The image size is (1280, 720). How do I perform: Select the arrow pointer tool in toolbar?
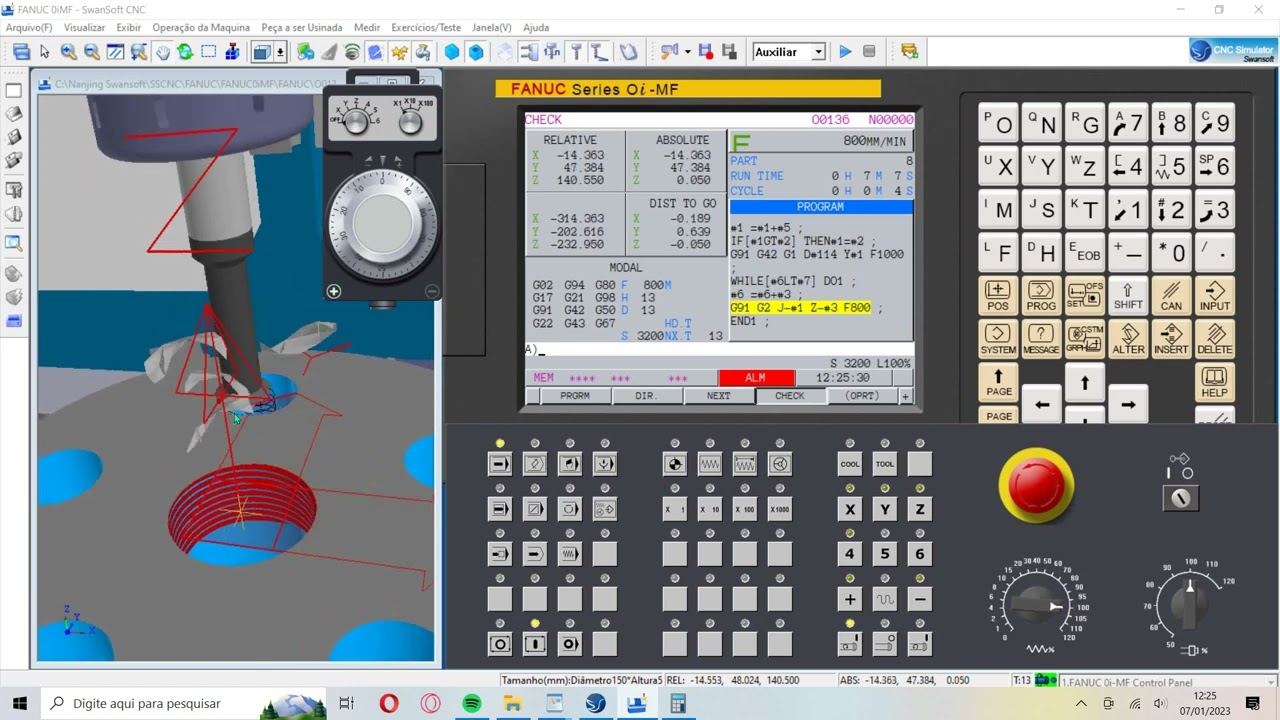click(45, 52)
